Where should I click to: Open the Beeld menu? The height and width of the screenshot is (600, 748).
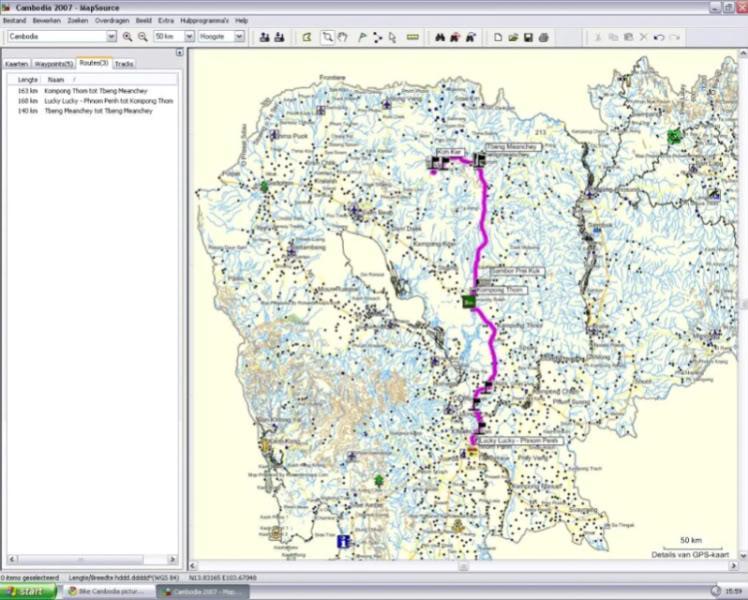tap(144, 21)
